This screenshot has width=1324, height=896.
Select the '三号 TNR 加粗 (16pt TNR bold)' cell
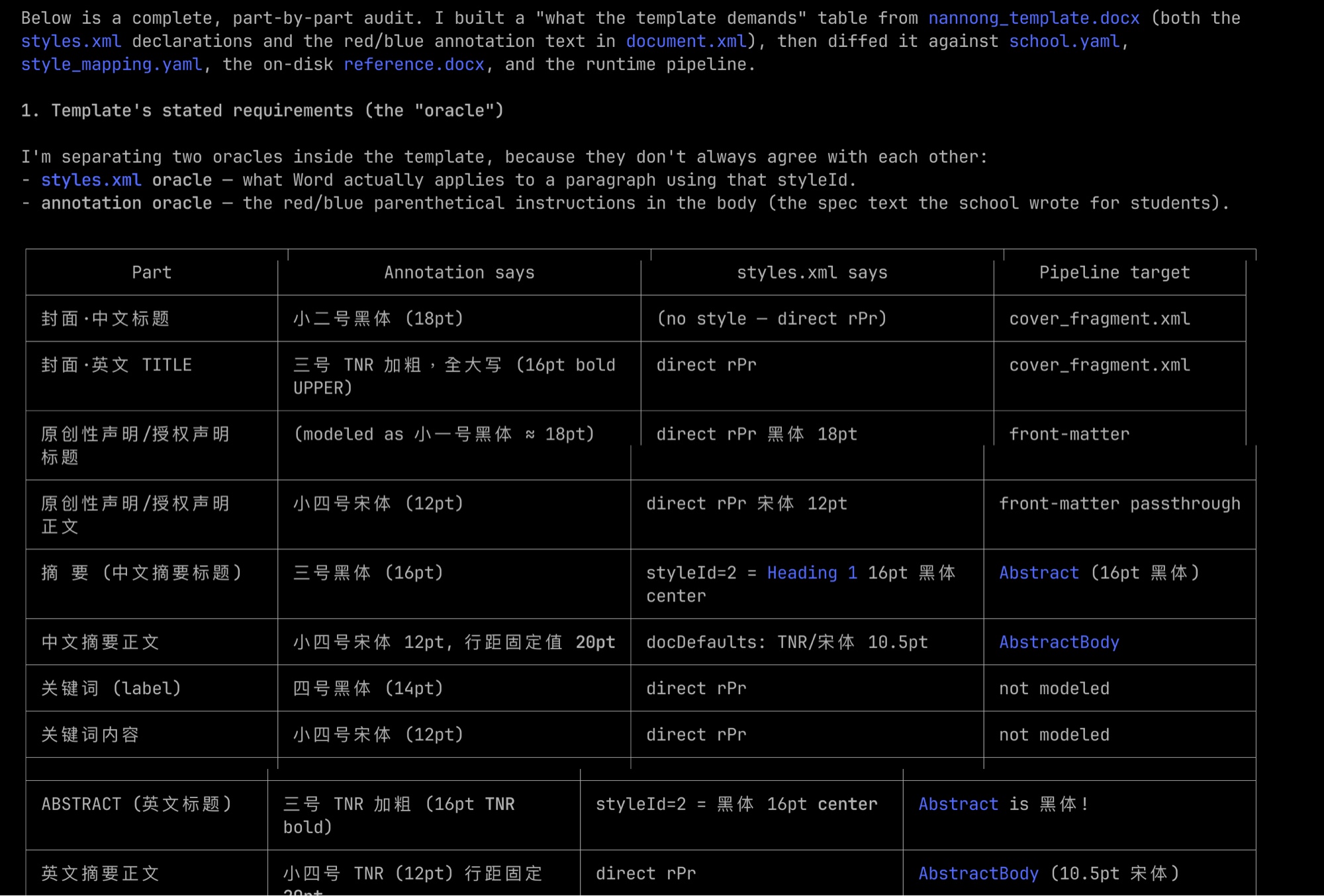pyautogui.click(x=424, y=815)
